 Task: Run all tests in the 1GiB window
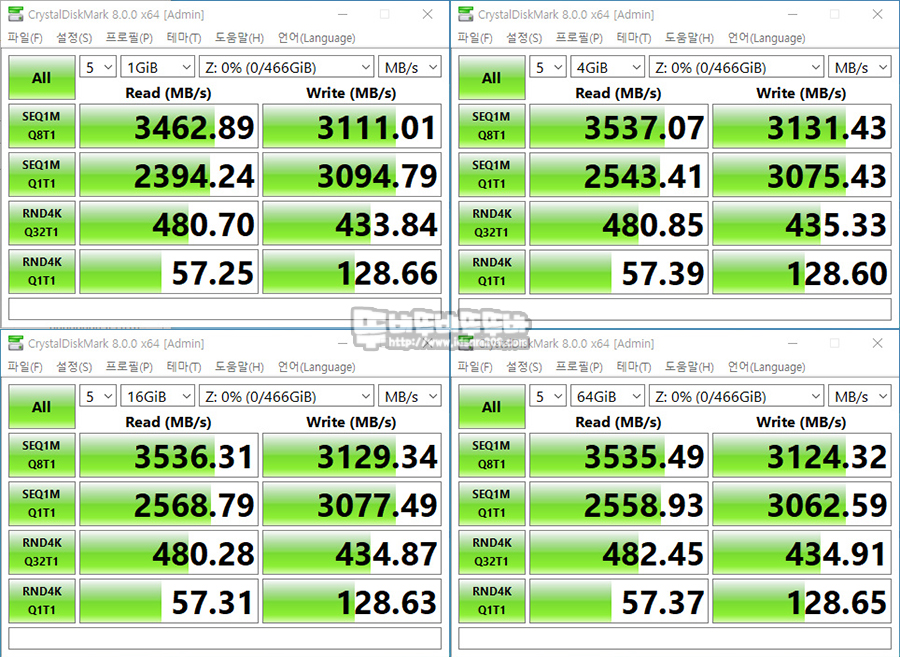tap(42, 77)
